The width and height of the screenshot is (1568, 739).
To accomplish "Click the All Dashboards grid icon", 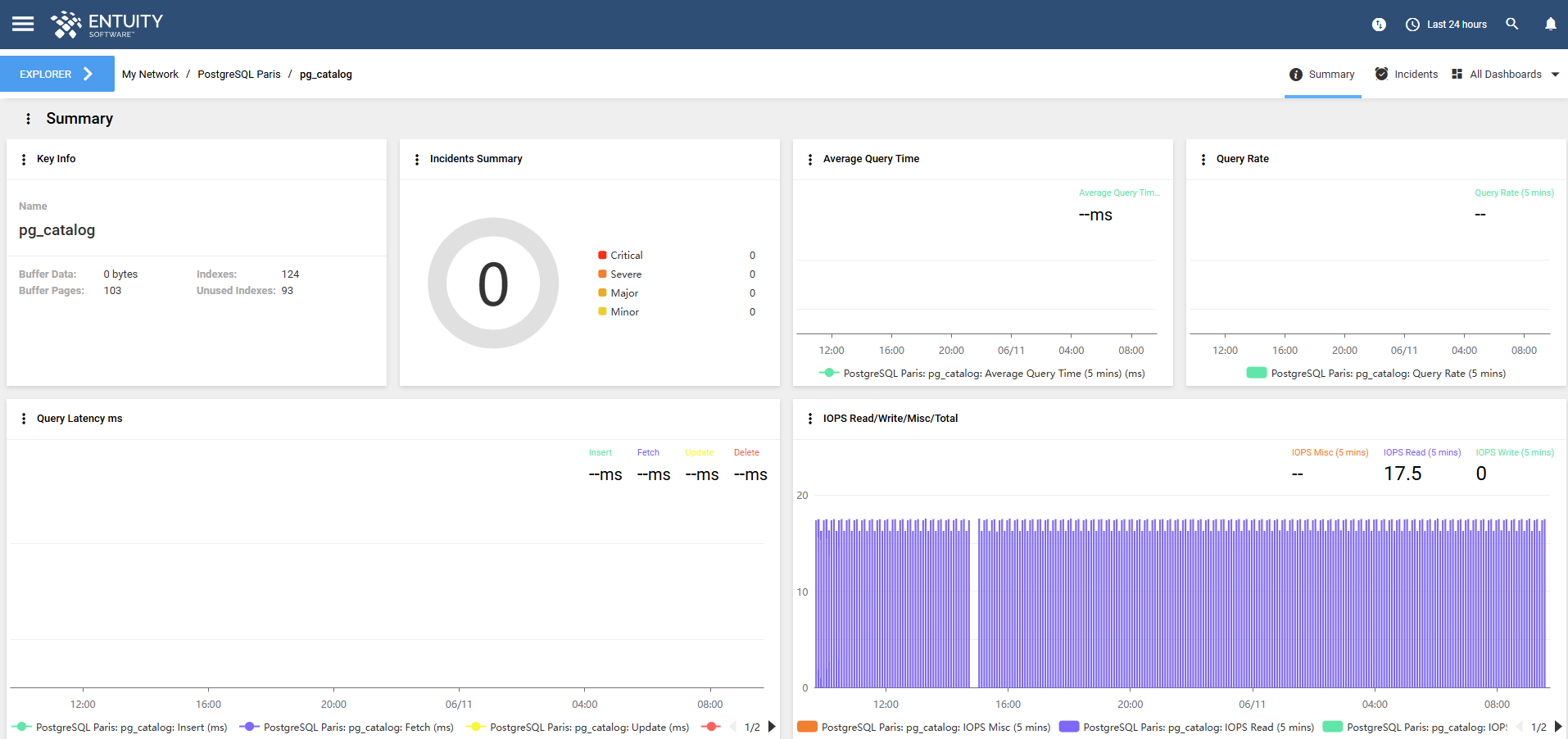I will [1457, 74].
